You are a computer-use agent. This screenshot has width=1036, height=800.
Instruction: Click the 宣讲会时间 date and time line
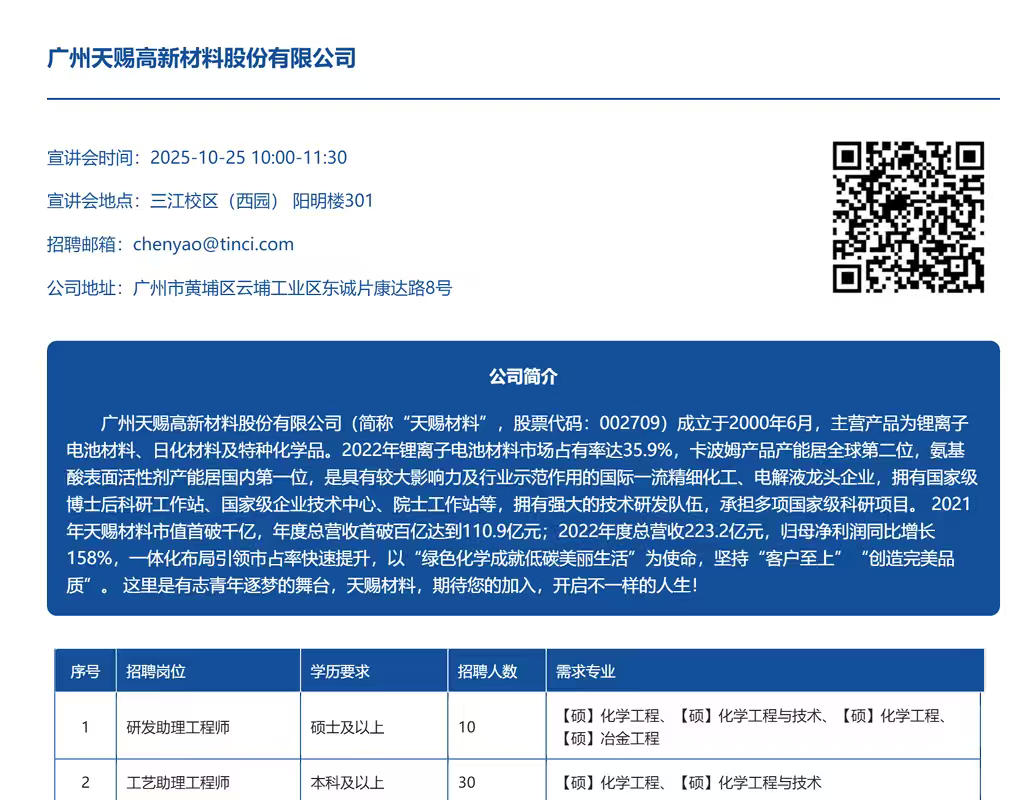tap(197, 157)
